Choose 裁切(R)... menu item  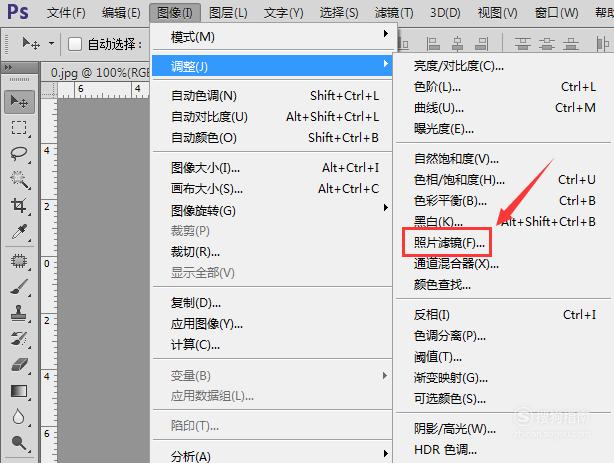tap(272, 251)
